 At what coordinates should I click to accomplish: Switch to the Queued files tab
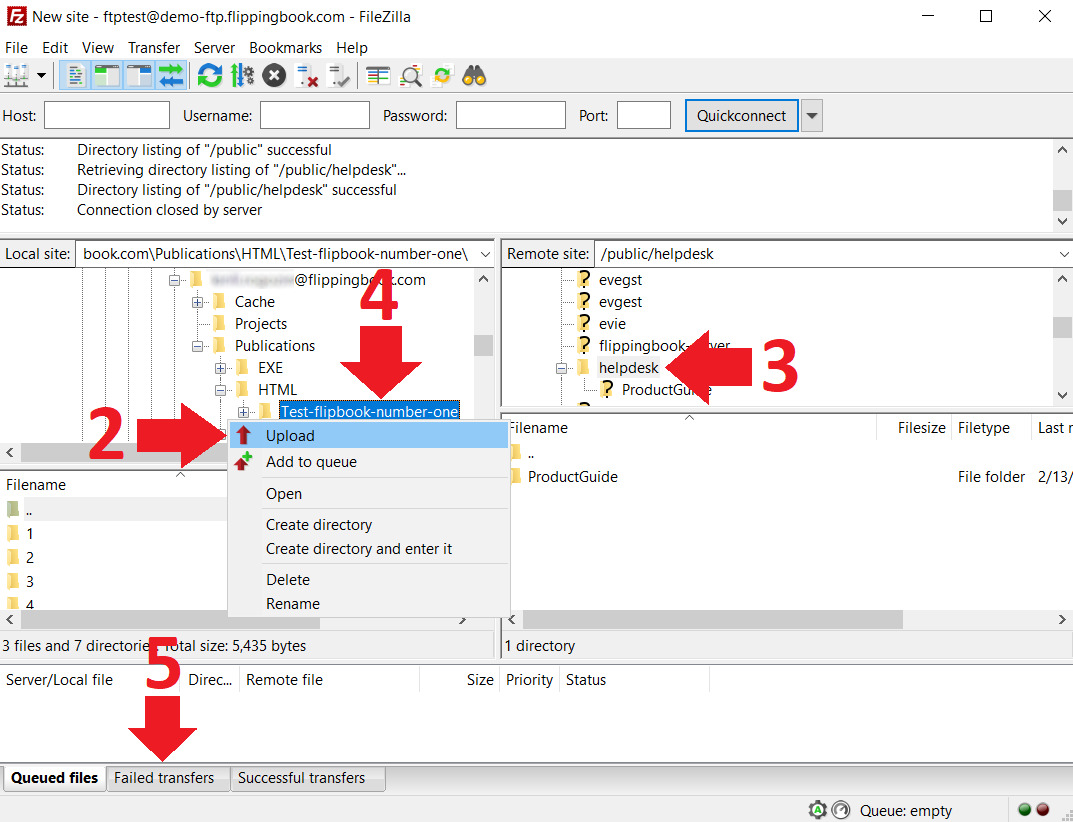coord(54,778)
